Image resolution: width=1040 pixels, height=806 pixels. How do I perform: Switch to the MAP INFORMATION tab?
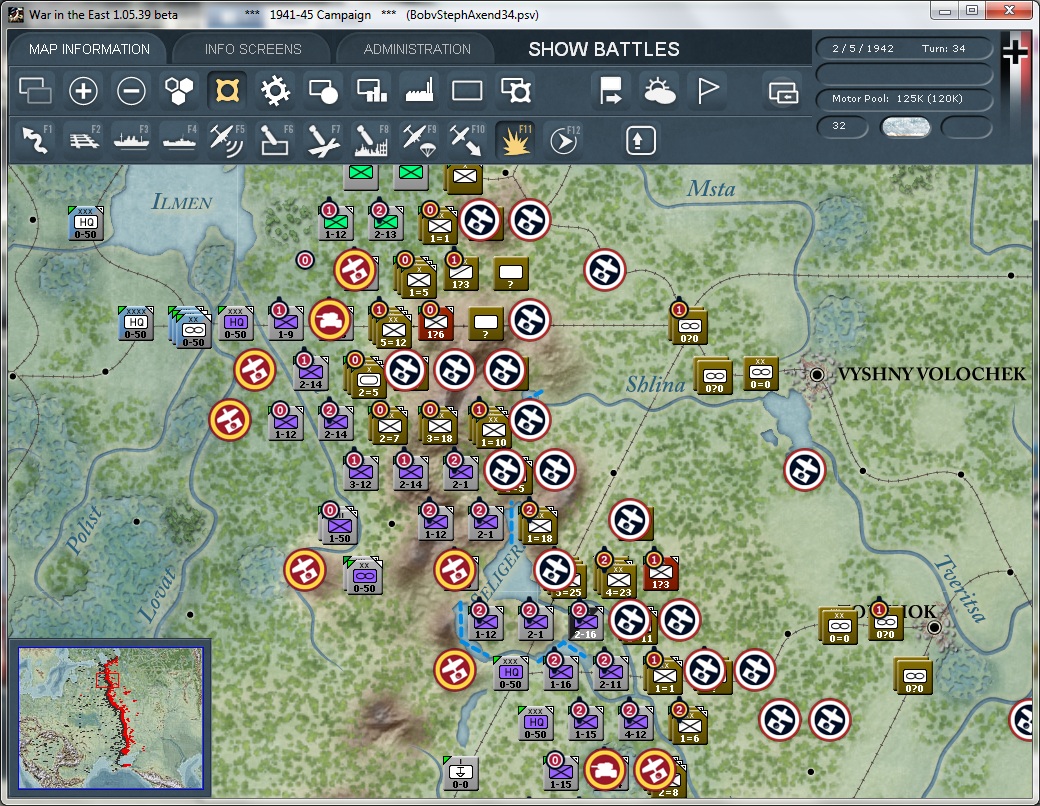pyautogui.click(x=89, y=49)
